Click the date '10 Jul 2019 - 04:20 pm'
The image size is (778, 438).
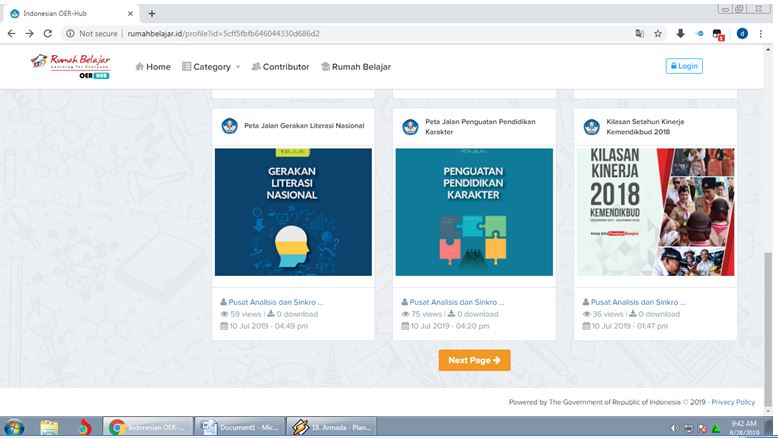tap(450, 326)
